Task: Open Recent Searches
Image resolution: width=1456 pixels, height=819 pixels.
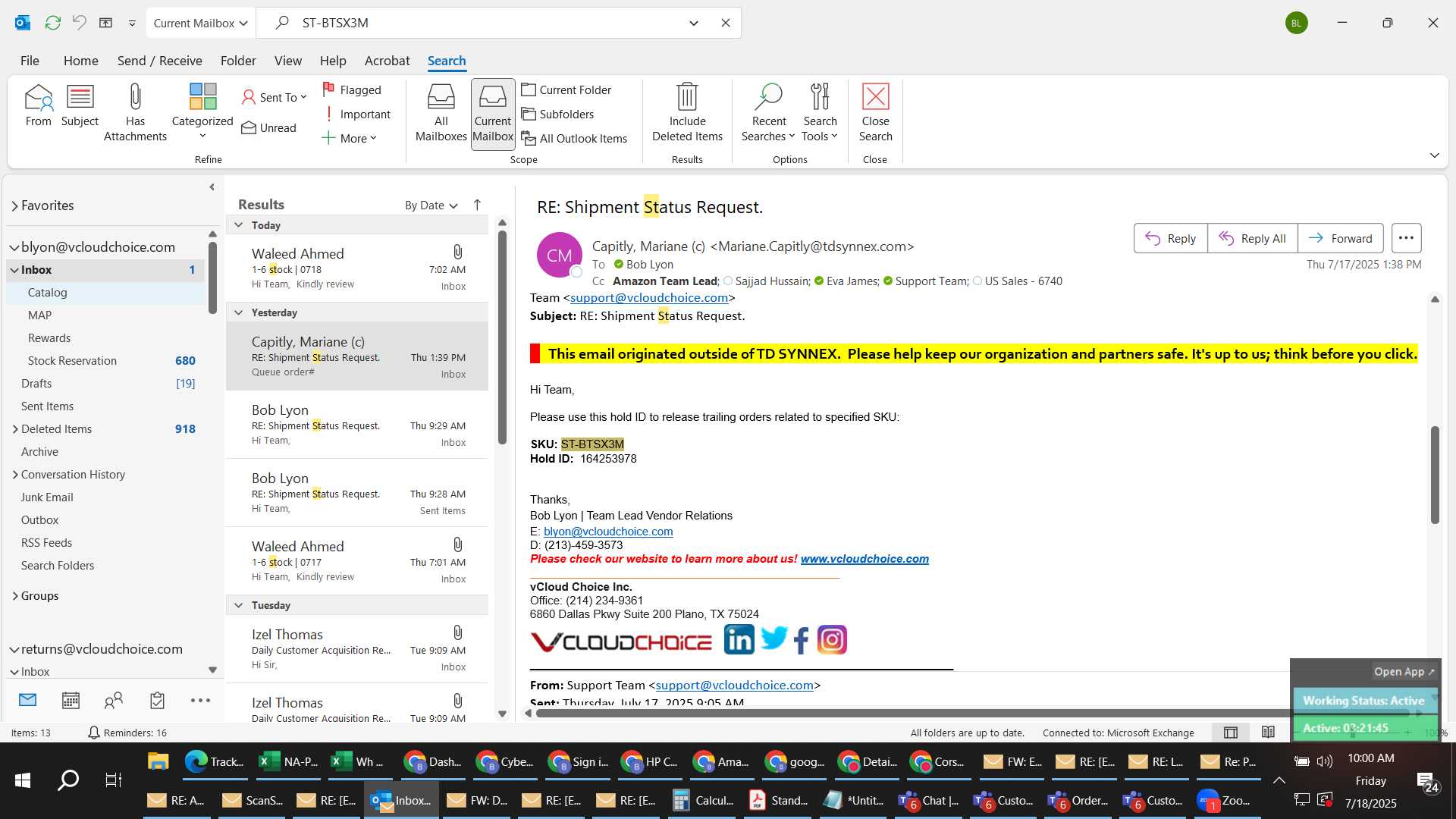Action: (x=768, y=113)
